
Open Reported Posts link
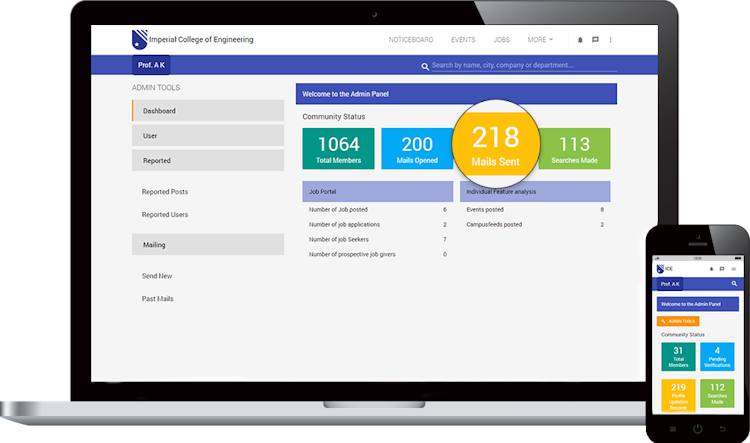click(x=165, y=192)
